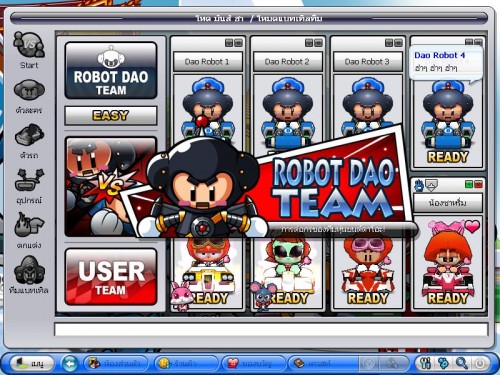The image size is (500, 375).
Task: Open the tools settings icon in bottom bar
Action: pos(426,363)
